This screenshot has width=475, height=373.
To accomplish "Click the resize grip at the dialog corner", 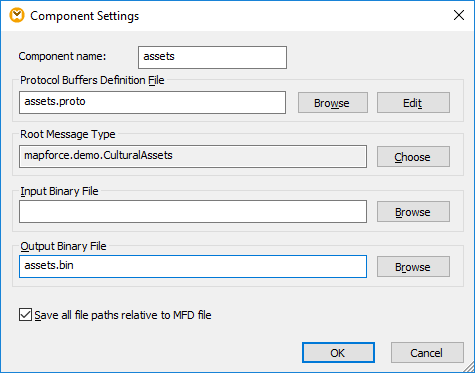I will point(468,366).
